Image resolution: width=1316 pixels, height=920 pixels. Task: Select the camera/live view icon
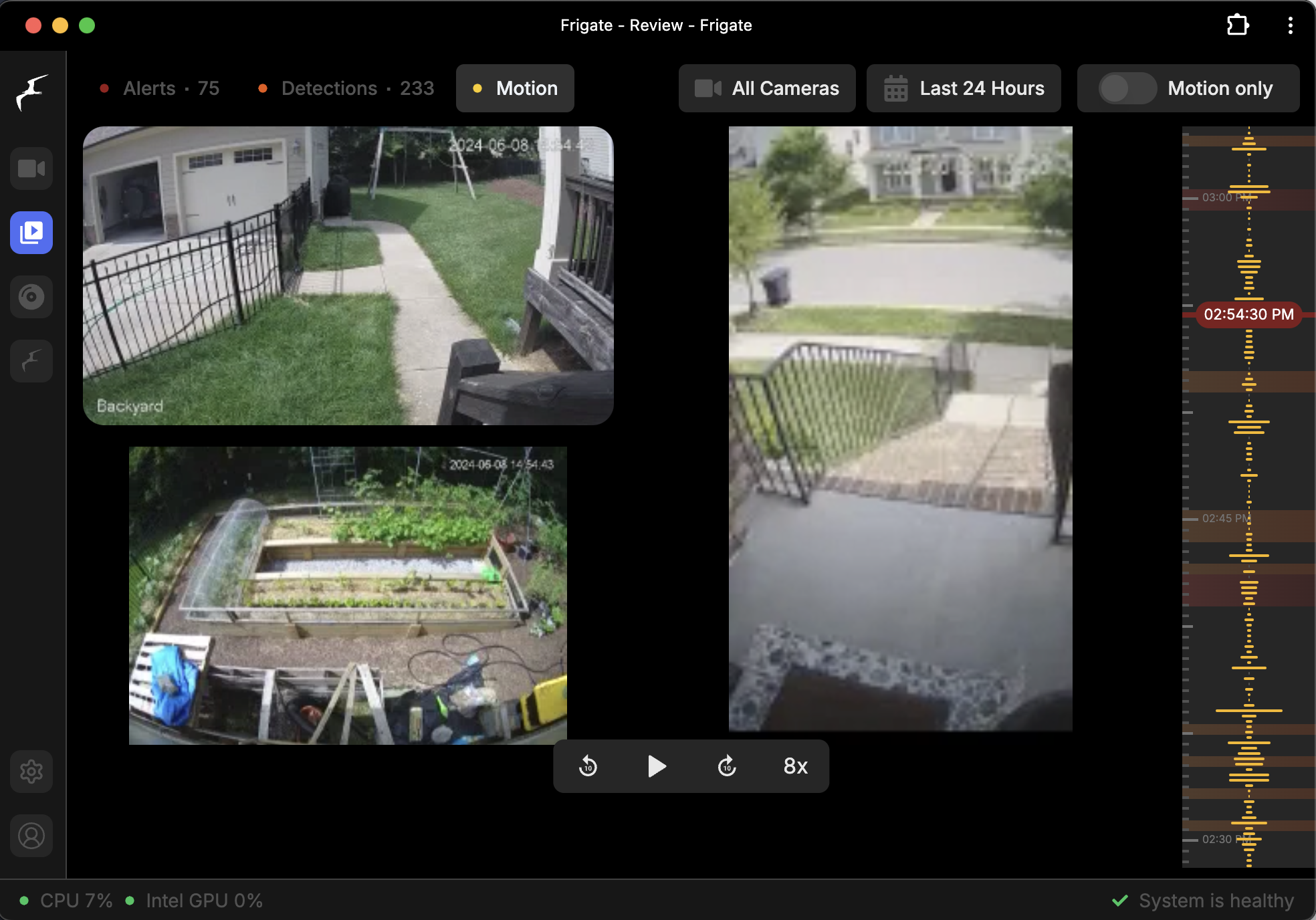(30, 168)
